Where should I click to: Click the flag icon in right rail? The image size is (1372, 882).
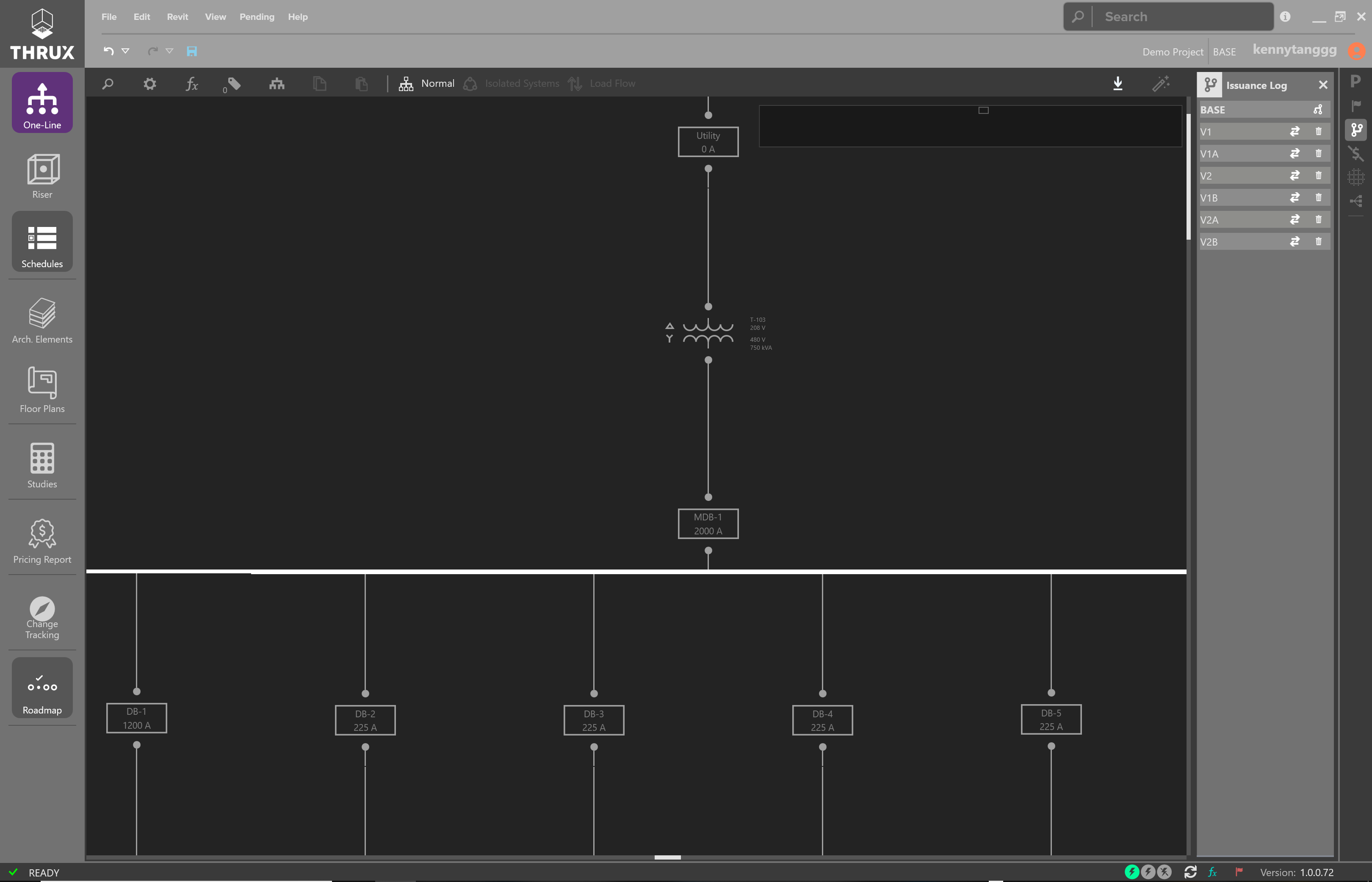(1355, 105)
